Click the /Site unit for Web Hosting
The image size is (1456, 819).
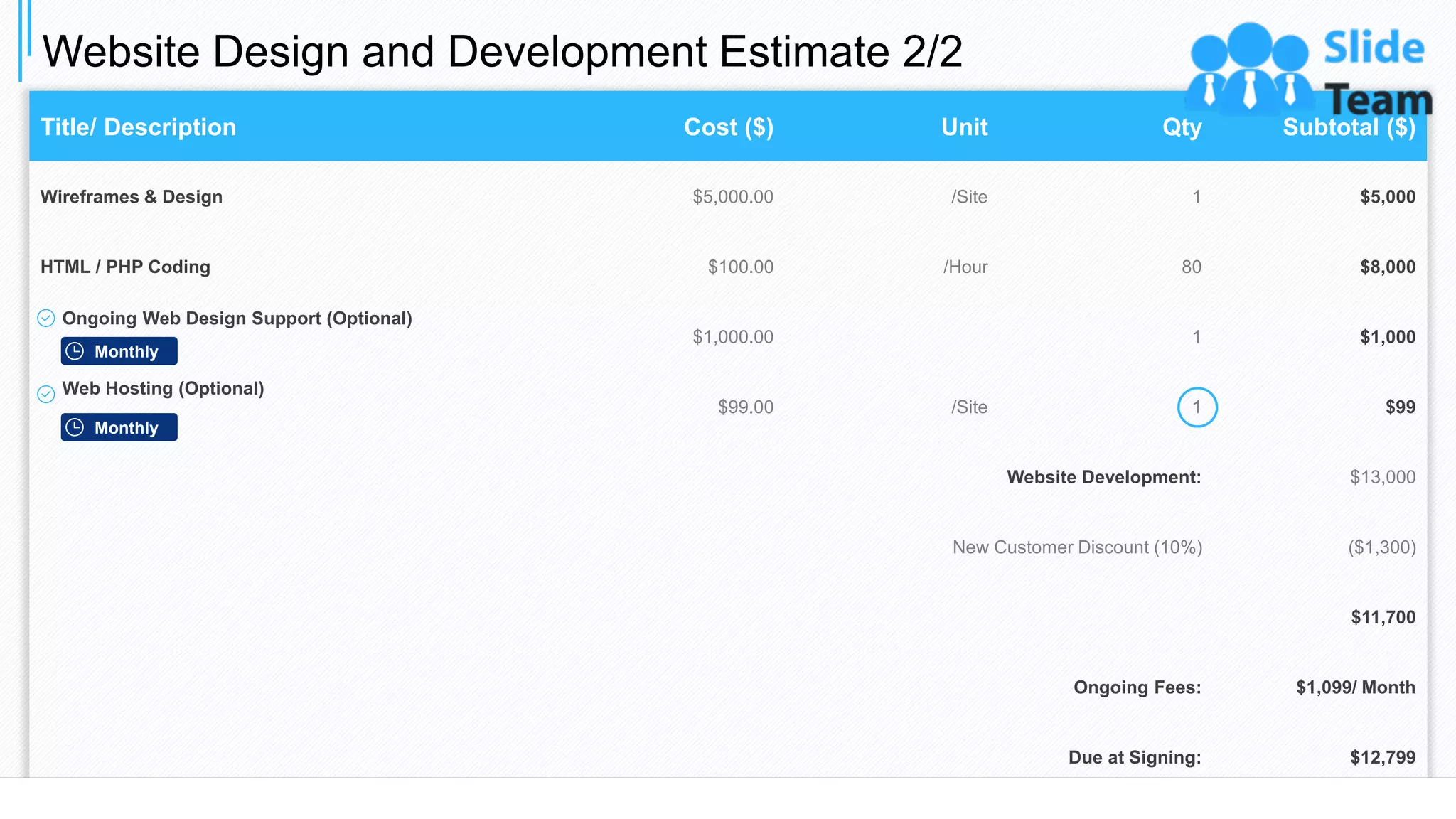pyautogui.click(x=970, y=407)
